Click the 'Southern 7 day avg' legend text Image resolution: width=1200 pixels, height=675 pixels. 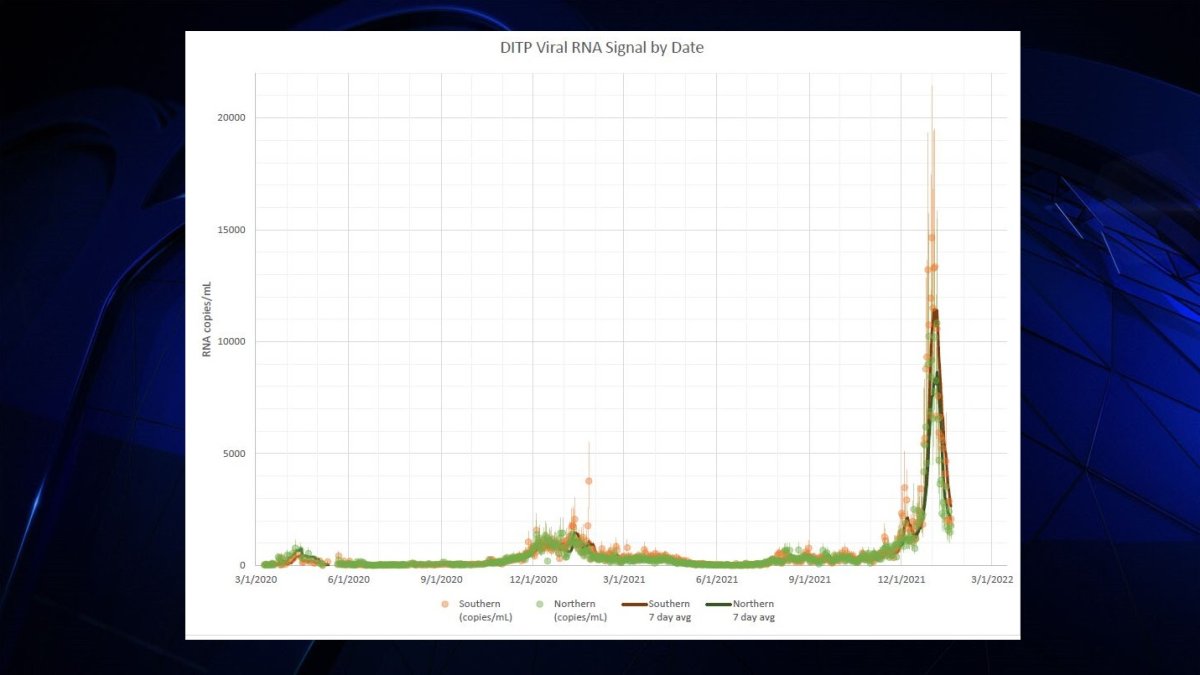(x=669, y=611)
